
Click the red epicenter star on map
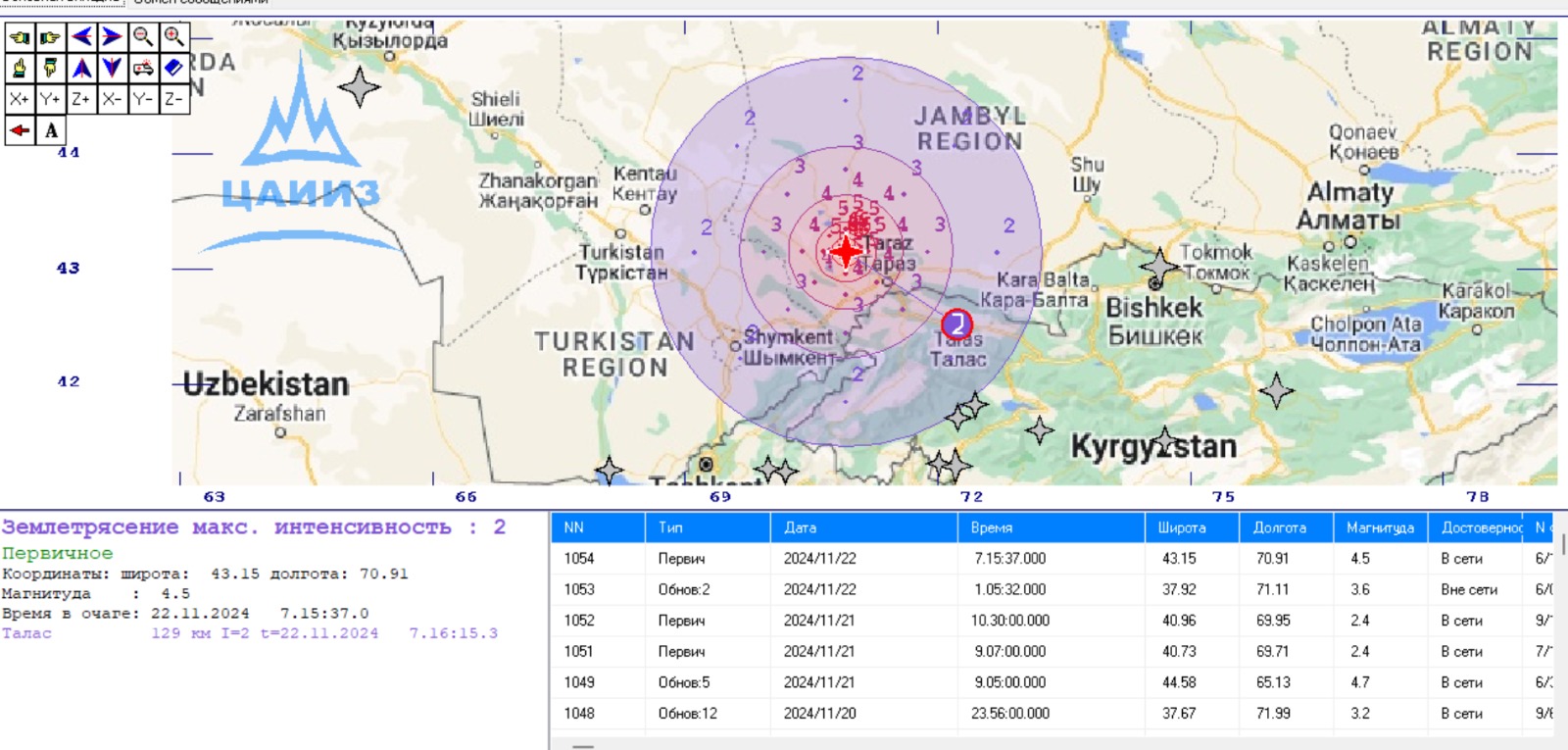coord(845,252)
